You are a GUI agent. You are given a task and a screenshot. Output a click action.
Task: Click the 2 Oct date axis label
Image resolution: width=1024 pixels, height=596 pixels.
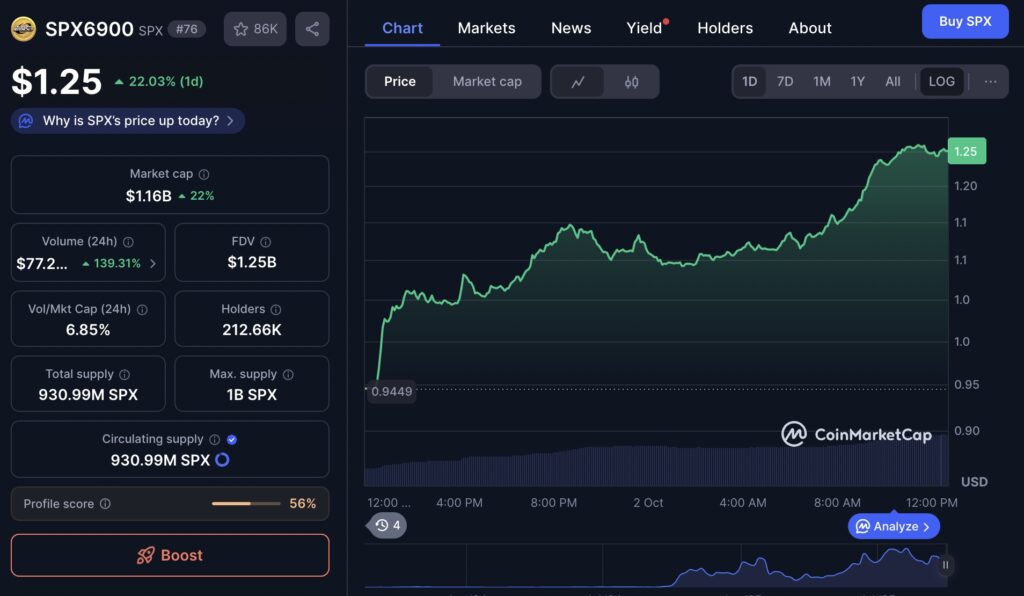pyautogui.click(x=648, y=503)
